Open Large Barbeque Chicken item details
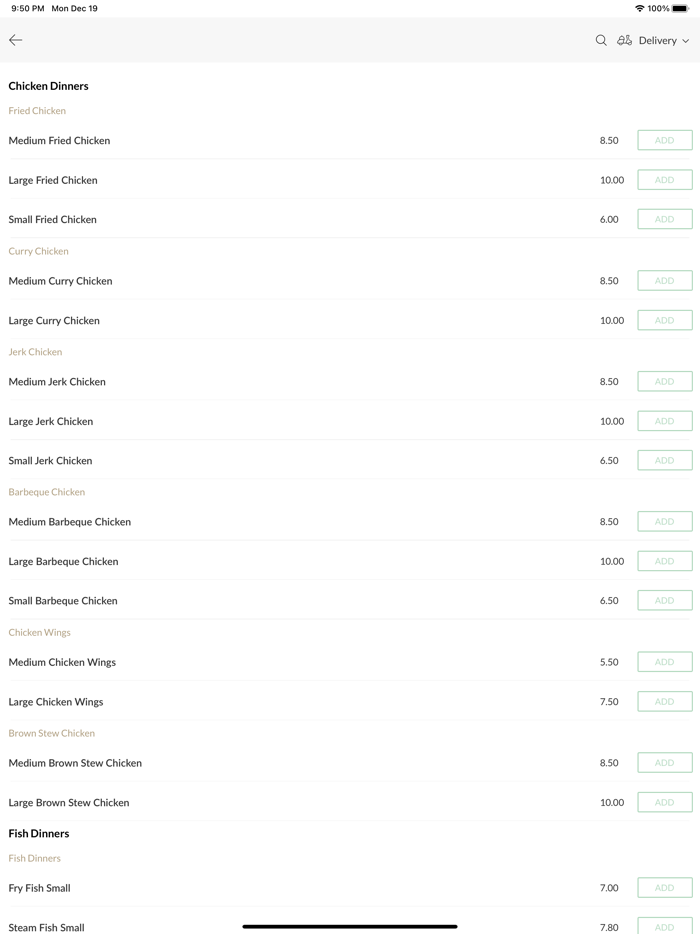Viewport: 700px width, 934px height. [63, 562]
